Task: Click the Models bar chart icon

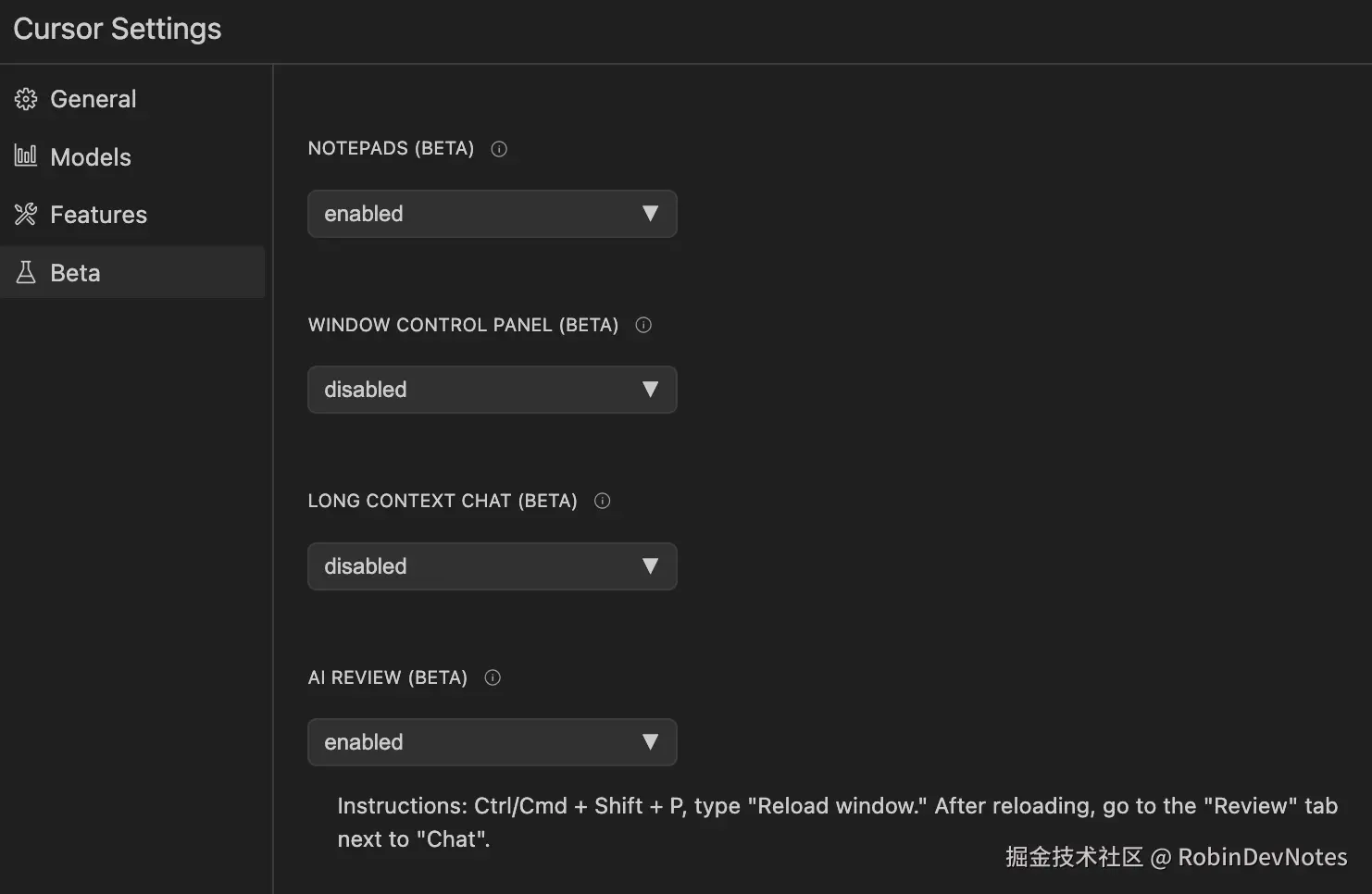Action: click(26, 156)
